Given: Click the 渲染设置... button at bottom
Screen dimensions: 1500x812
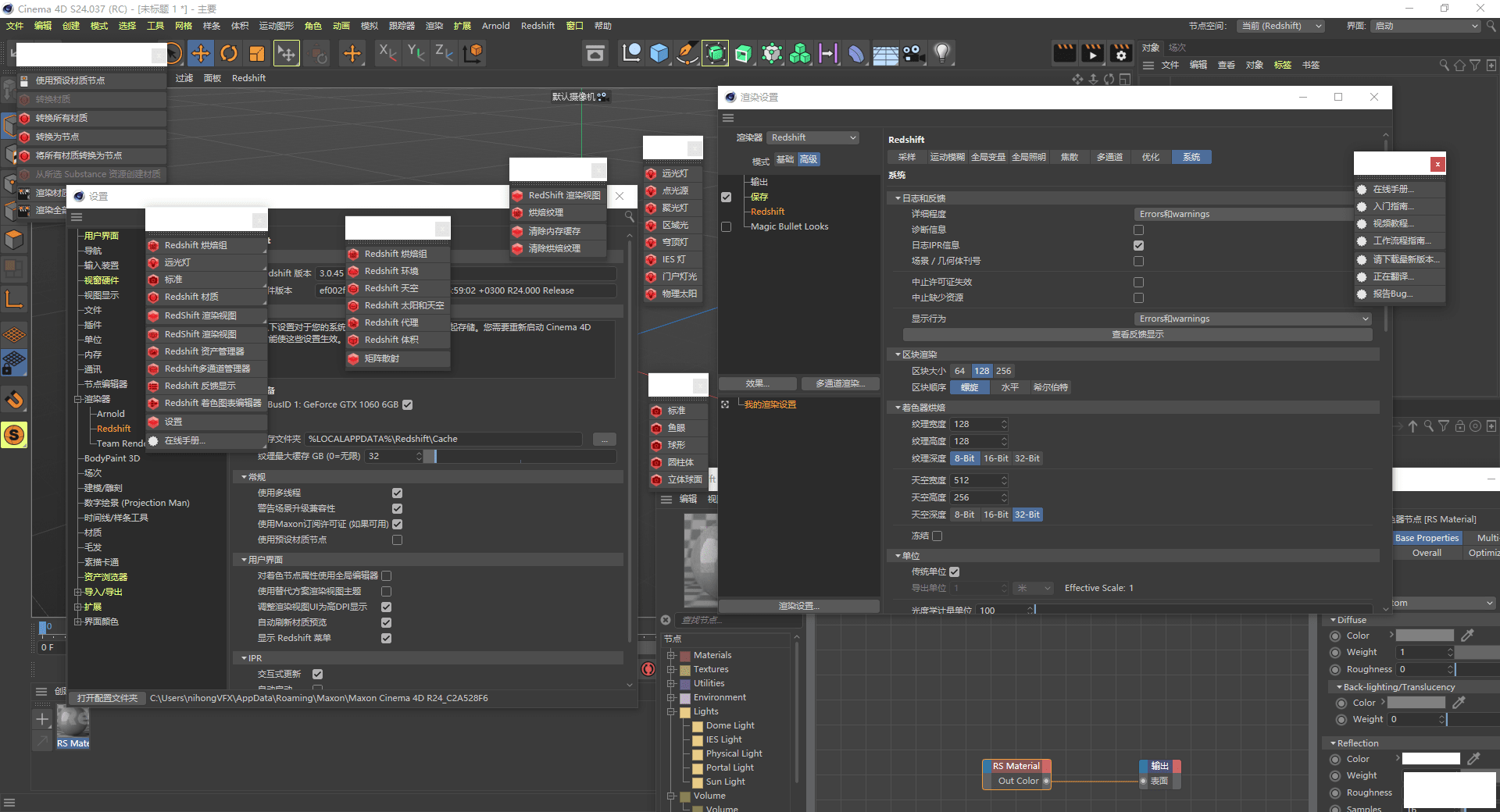Looking at the screenshot, I should coord(798,606).
